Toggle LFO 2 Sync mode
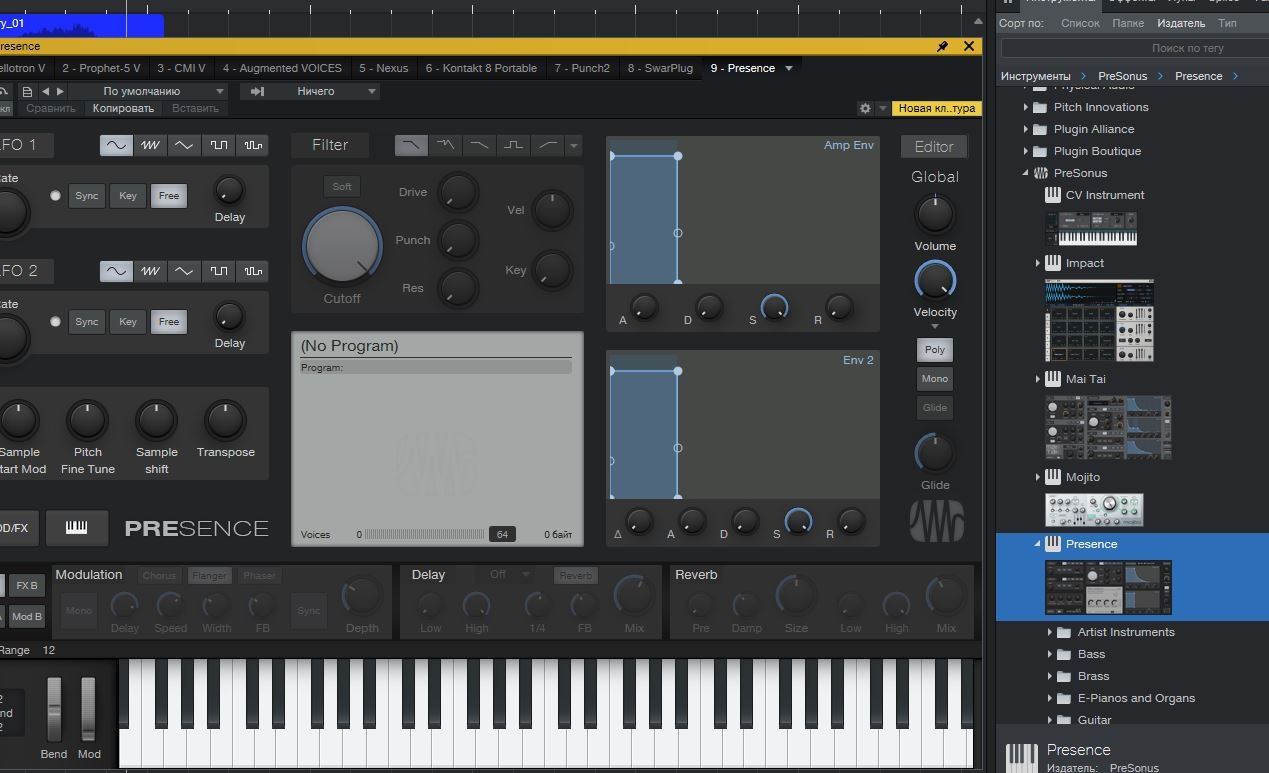Screen dimensions: 1269x773 (87, 322)
